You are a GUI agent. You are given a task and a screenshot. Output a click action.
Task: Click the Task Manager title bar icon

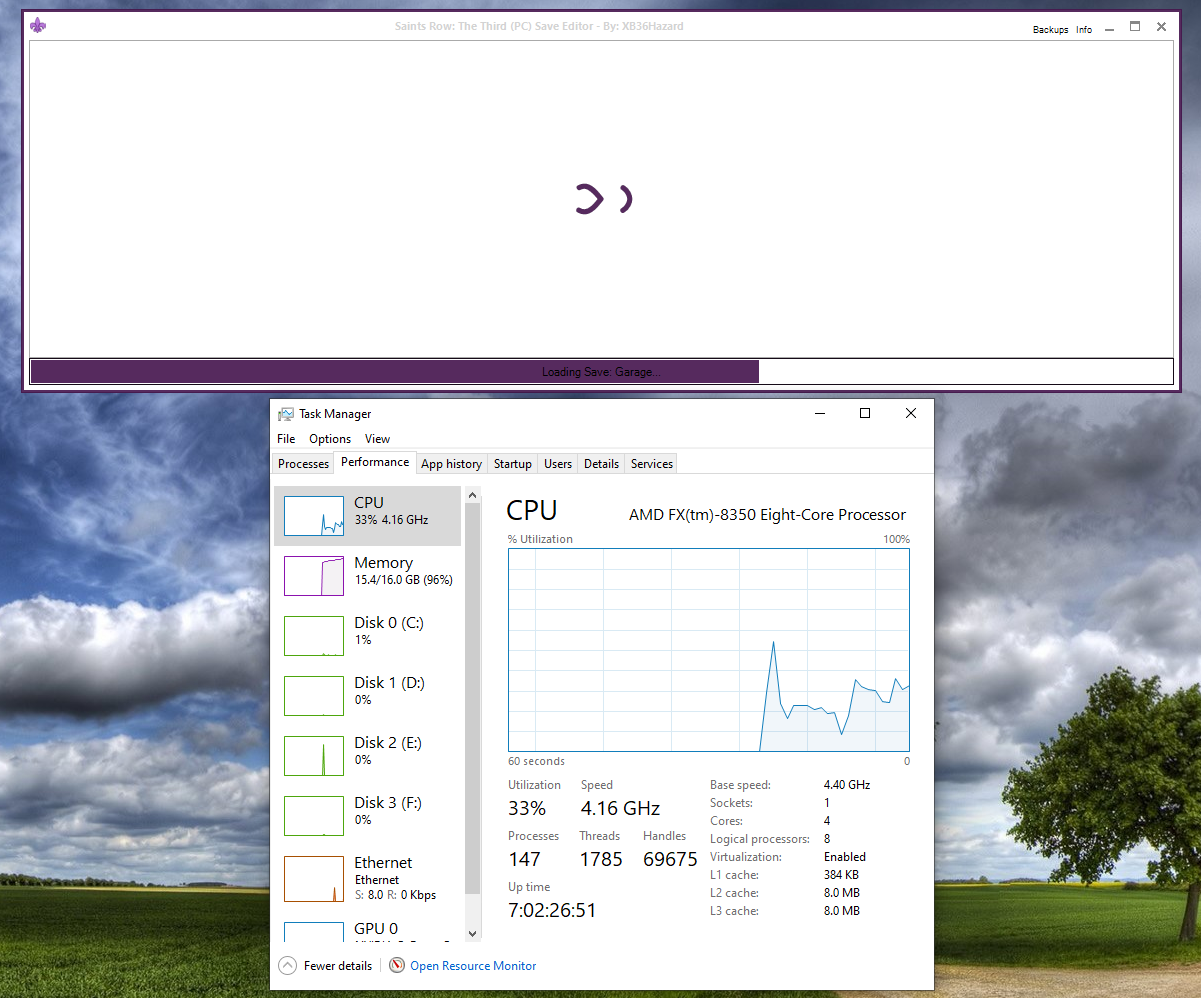(286, 414)
